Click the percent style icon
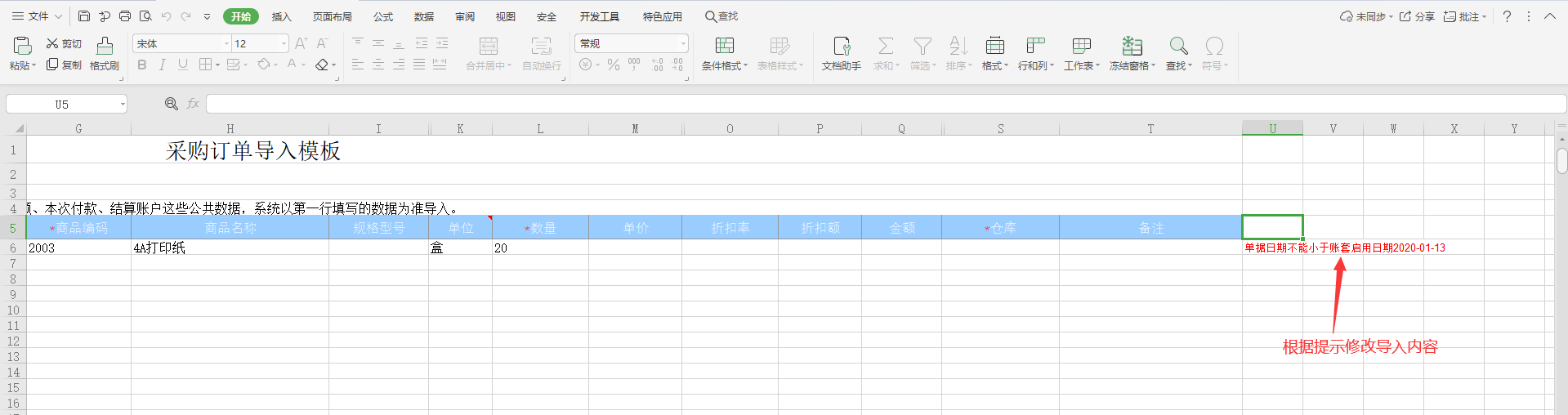 pos(614,65)
